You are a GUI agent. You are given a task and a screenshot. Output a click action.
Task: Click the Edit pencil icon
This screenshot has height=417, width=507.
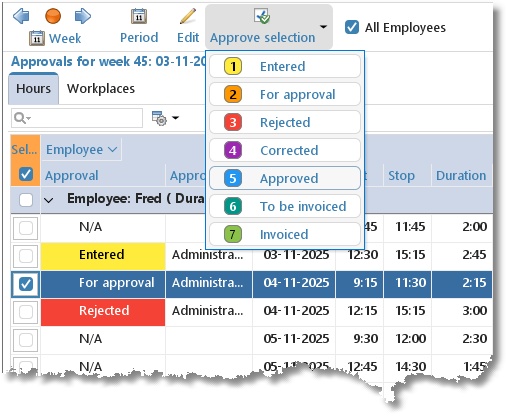pos(188,16)
